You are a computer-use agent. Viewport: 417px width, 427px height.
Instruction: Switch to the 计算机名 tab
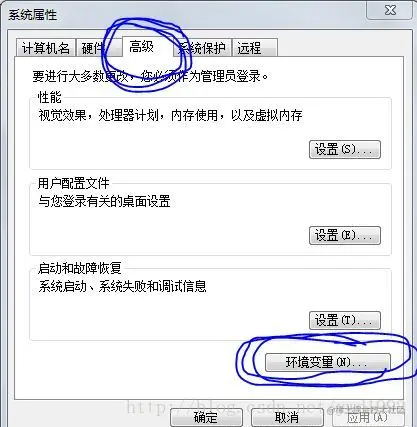point(46,48)
